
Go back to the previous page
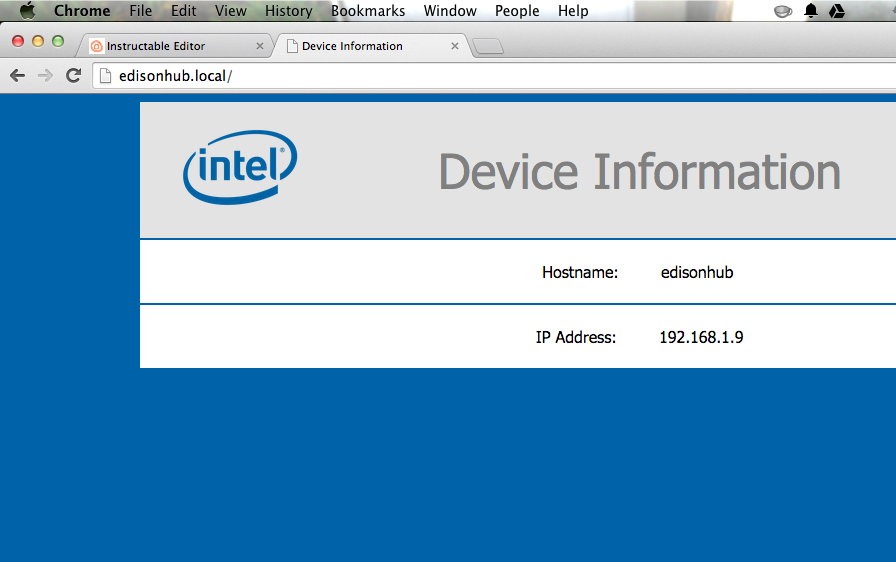click(x=18, y=75)
